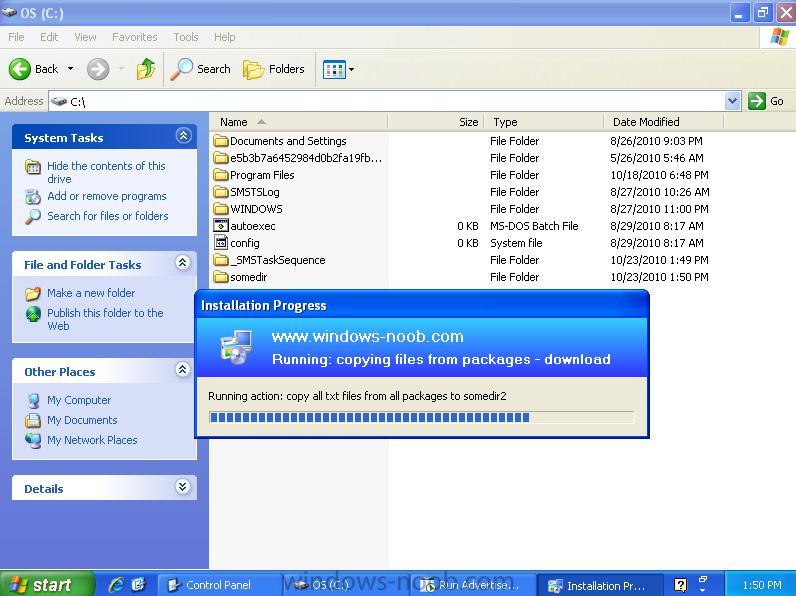The image size is (796, 596).
Task: Select the e5b3b7a6452984d0b2fa19fb folder icon
Action: click(221, 158)
